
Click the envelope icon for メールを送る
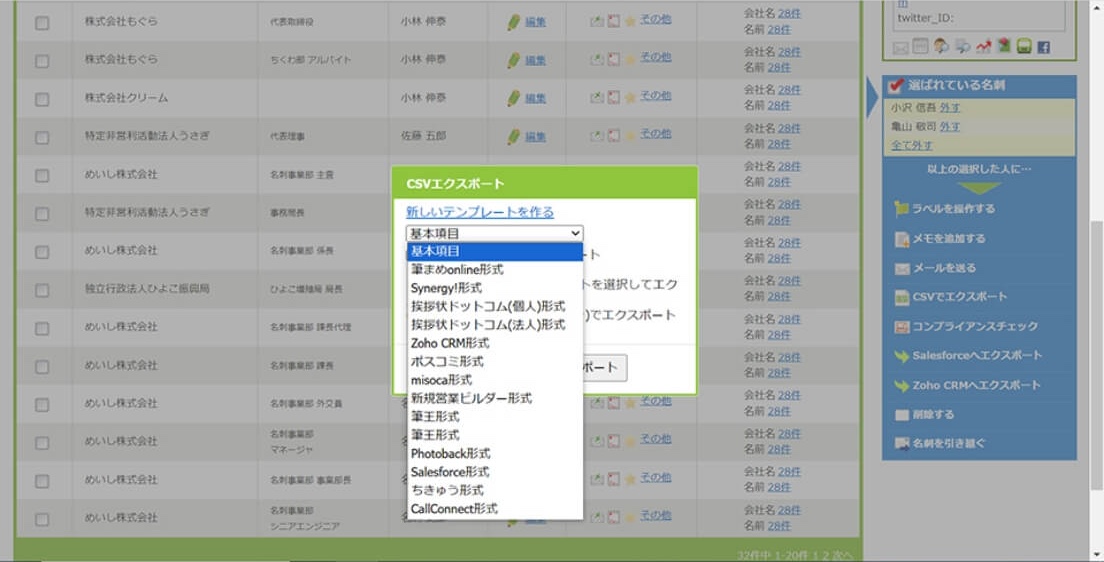click(x=901, y=268)
